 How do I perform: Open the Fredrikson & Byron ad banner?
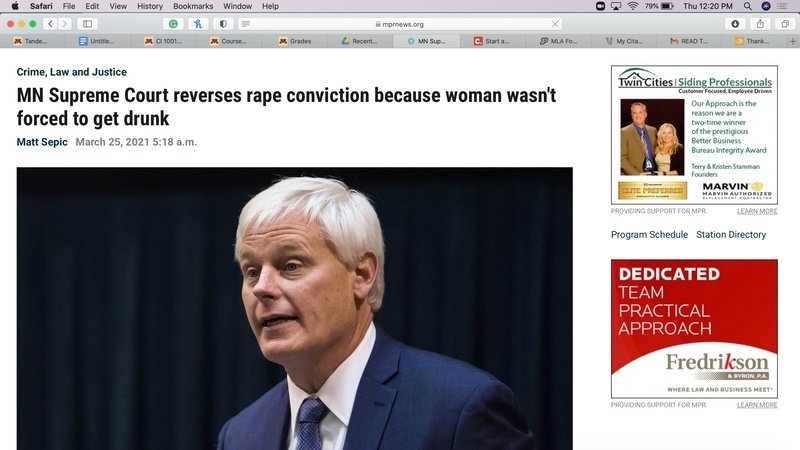[x=694, y=329]
